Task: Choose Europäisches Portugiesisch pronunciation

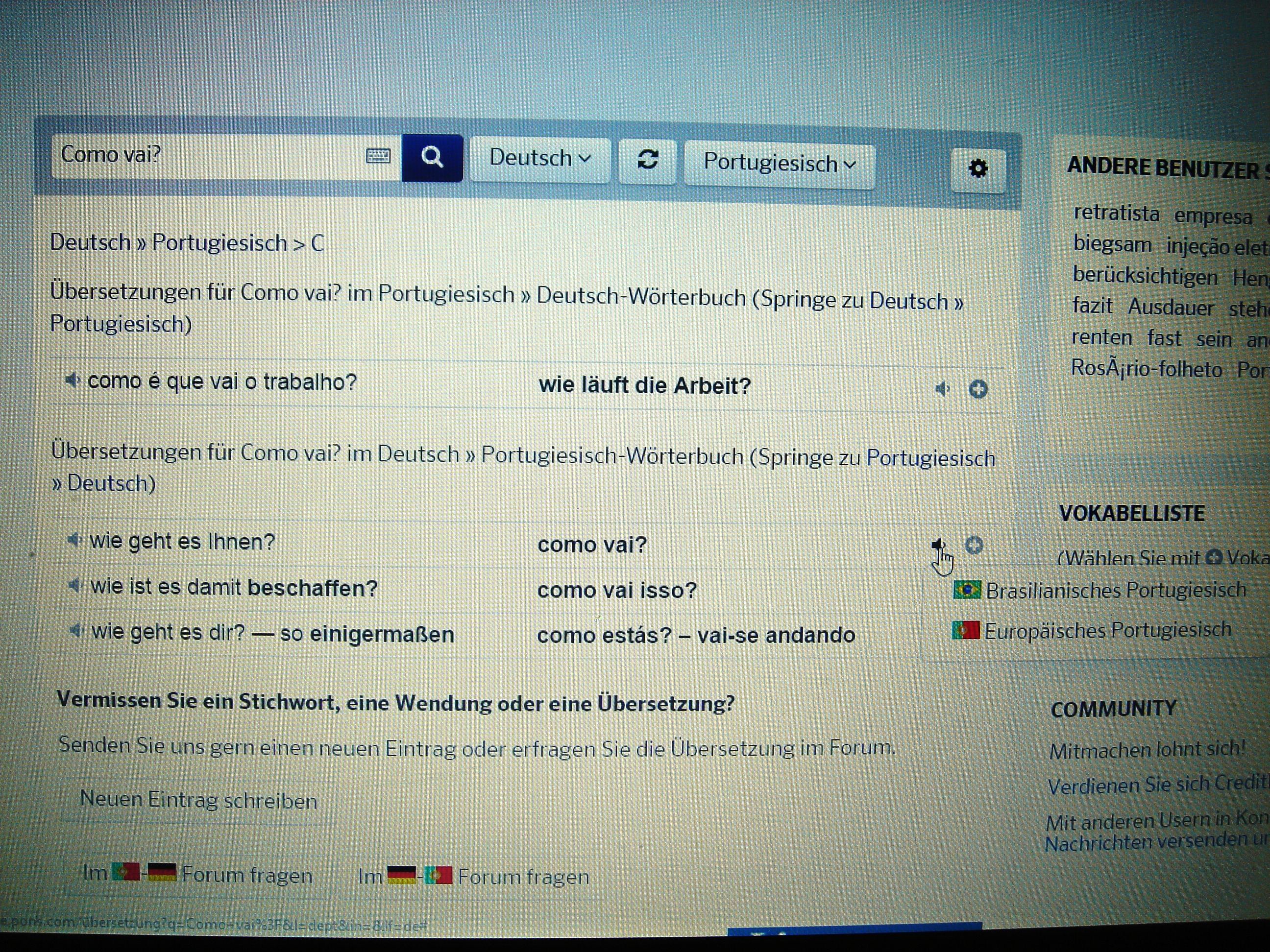Action: pos(1091,630)
